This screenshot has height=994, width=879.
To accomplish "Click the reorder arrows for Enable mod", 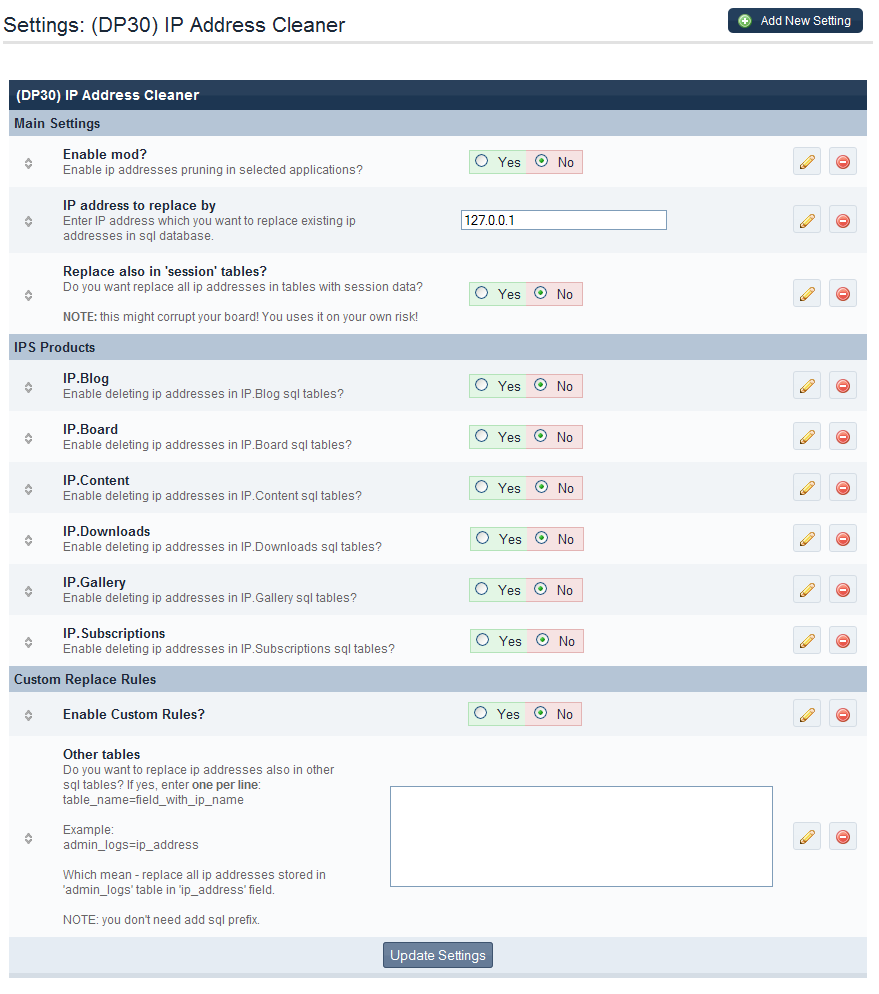I will [x=29, y=163].
